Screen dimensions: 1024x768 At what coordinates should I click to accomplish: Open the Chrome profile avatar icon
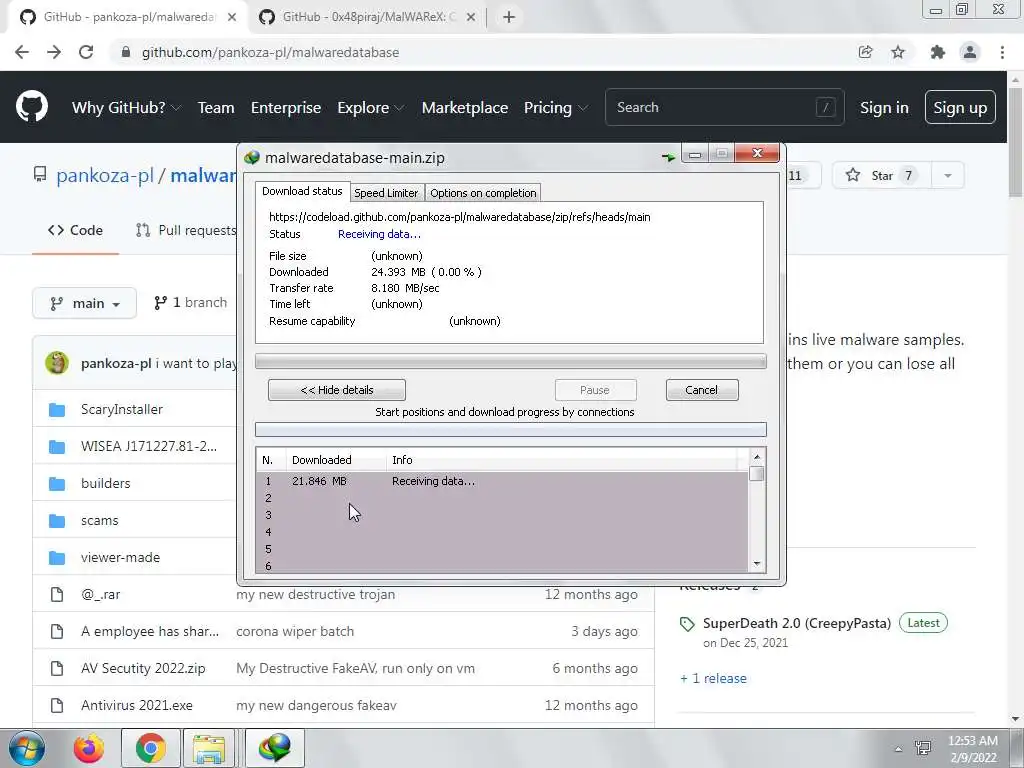click(x=970, y=52)
